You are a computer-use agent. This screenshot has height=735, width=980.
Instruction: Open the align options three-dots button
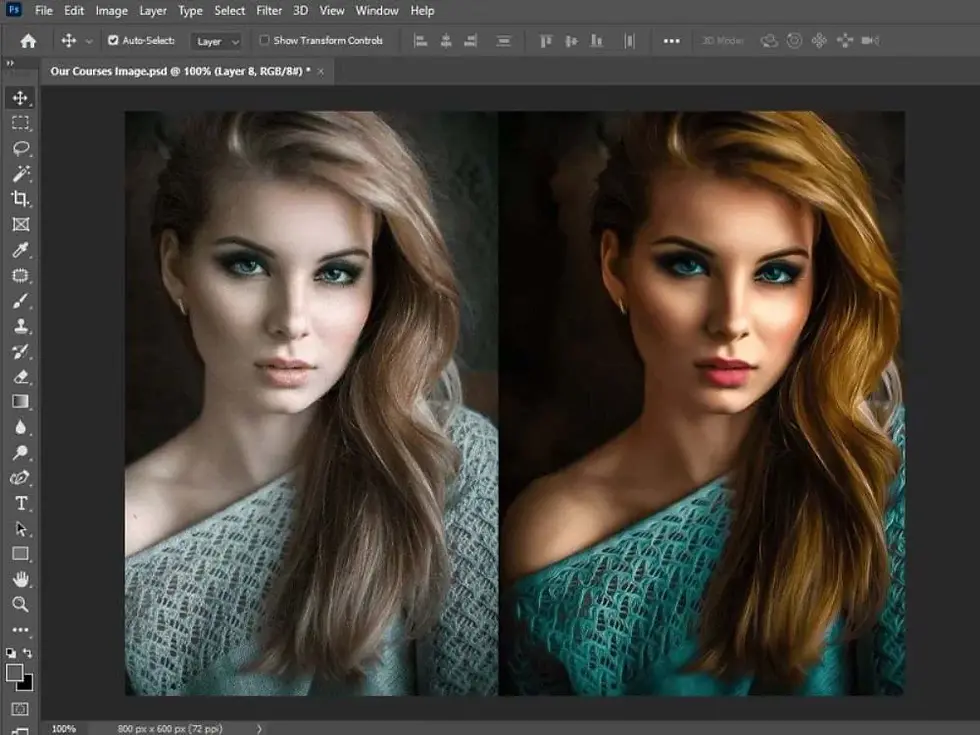671,41
